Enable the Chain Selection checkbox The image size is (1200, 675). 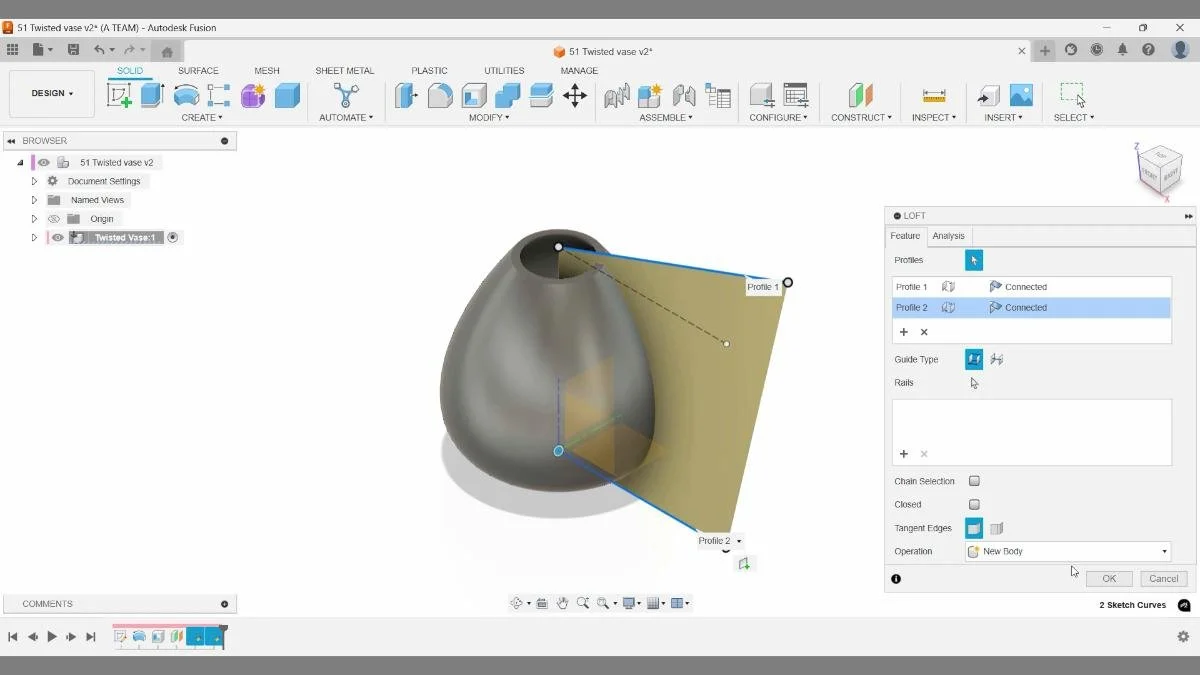(x=974, y=480)
